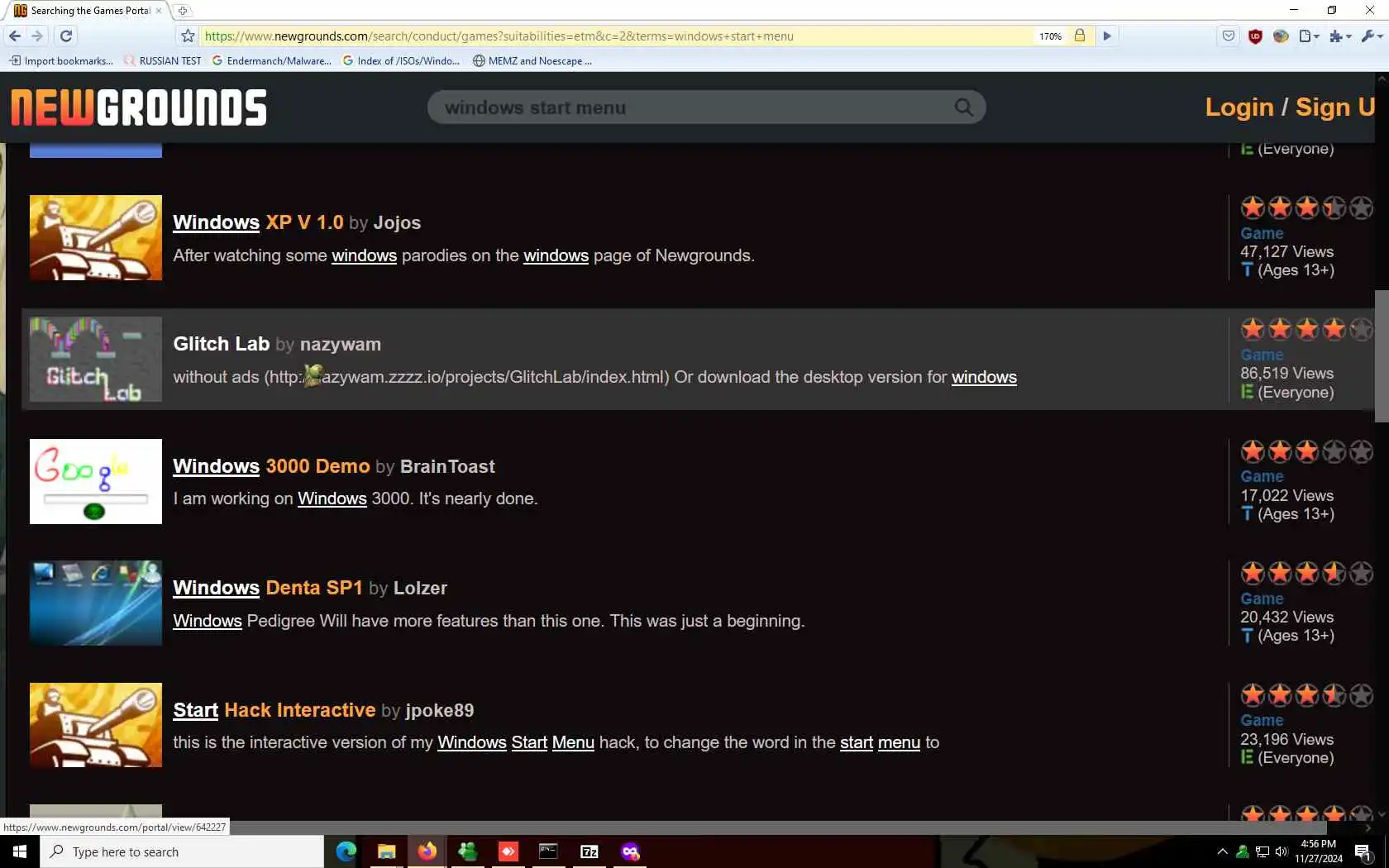Click the Login link

1239,107
